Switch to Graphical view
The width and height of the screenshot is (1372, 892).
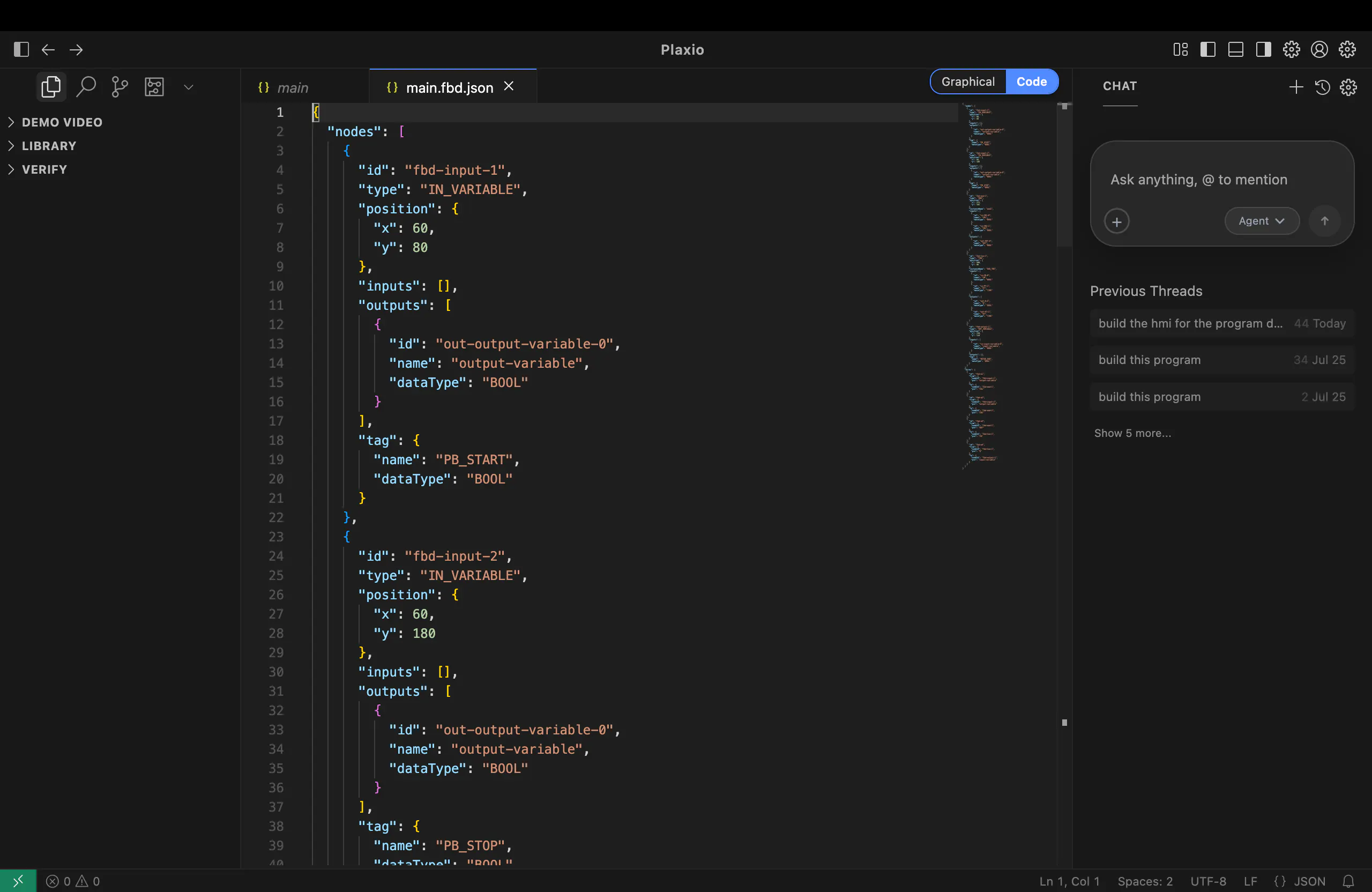968,81
